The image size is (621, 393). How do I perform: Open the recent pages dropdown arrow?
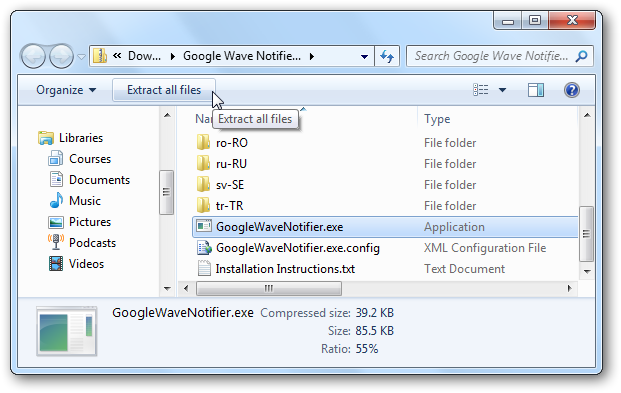[x=81, y=57]
